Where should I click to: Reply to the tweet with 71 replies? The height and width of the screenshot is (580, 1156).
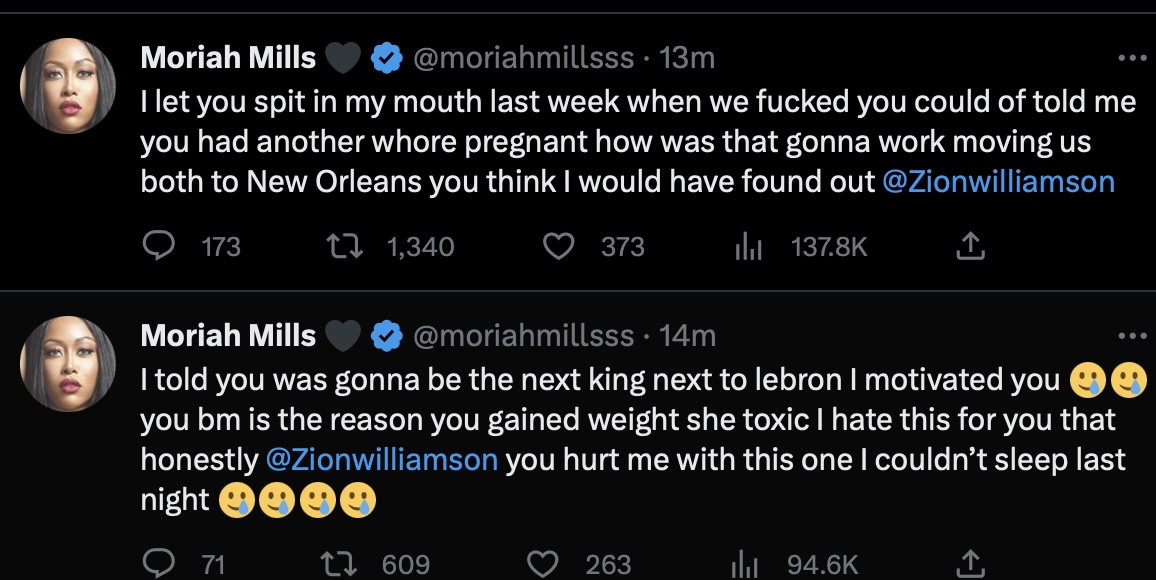(158, 564)
